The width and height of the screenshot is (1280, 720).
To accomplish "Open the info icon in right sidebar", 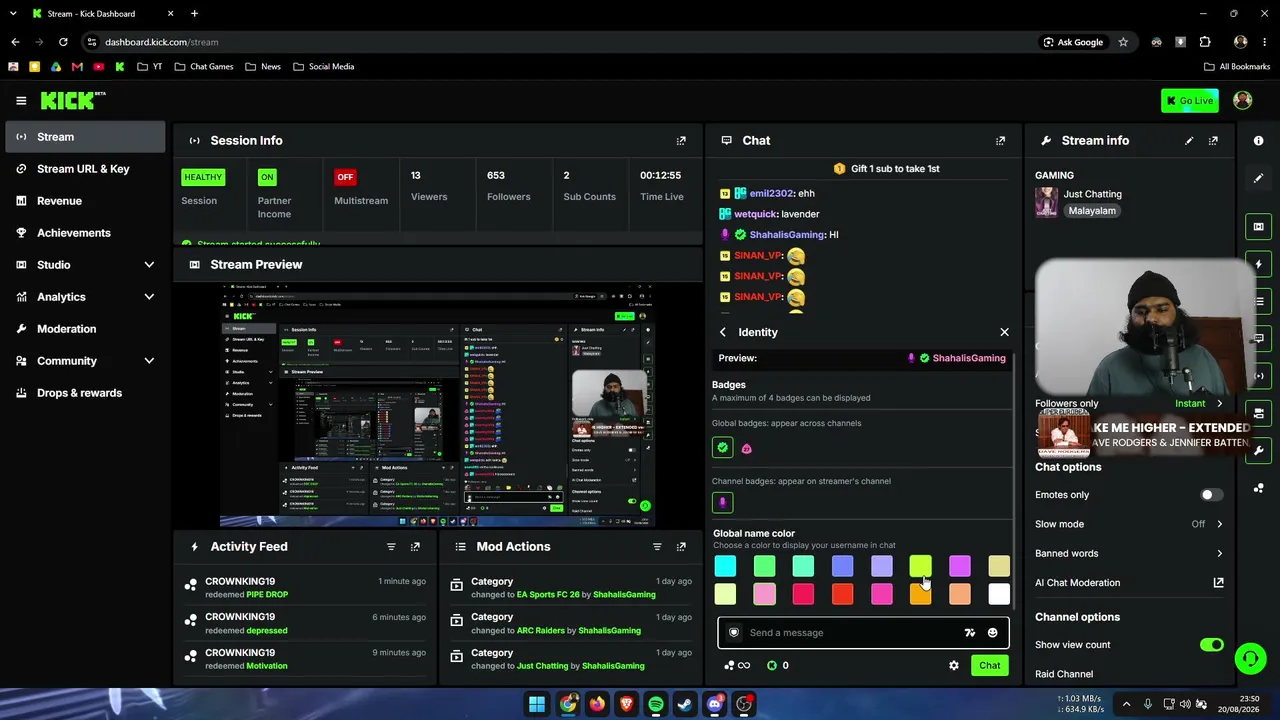I will point(1258,141).
